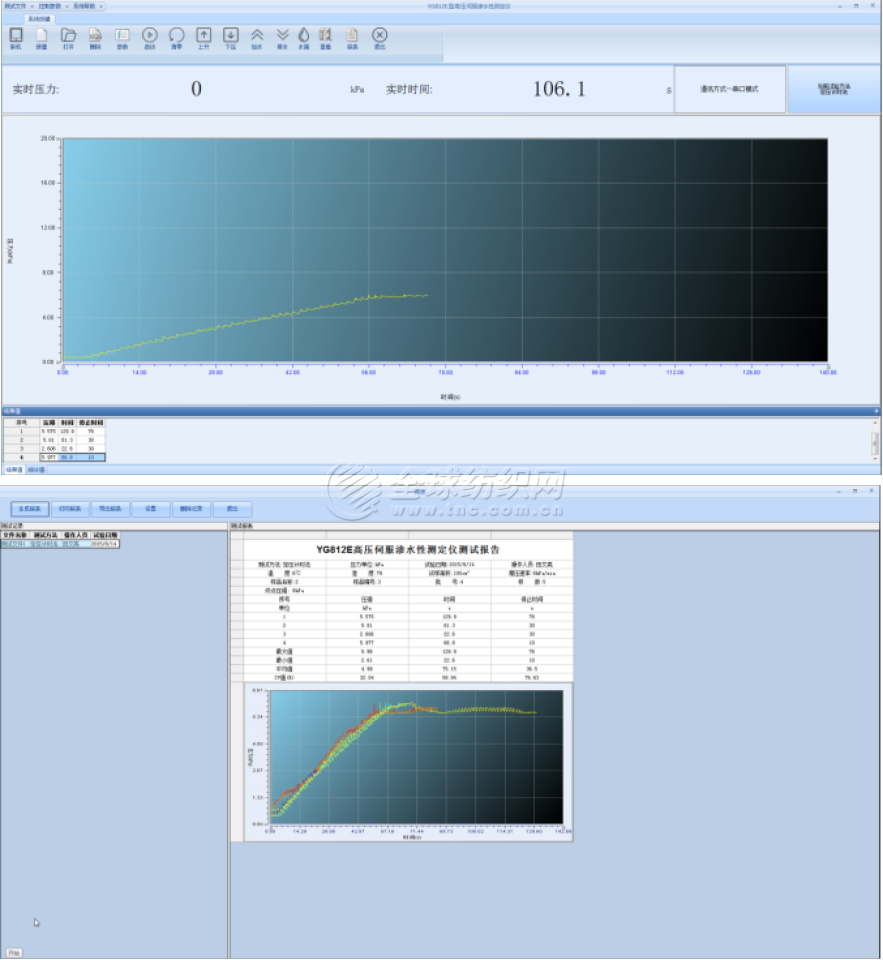The height and width of the screenshot is (960, 883).
Task: Select row 1 in the results table
Action: [x=54, y=431]
